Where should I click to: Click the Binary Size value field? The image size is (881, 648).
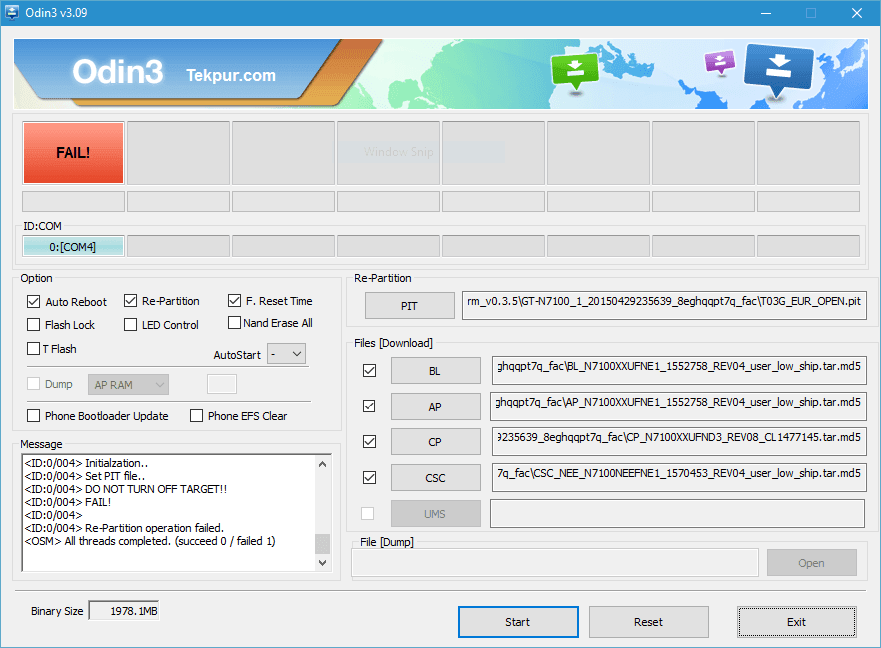pos(124,611)
